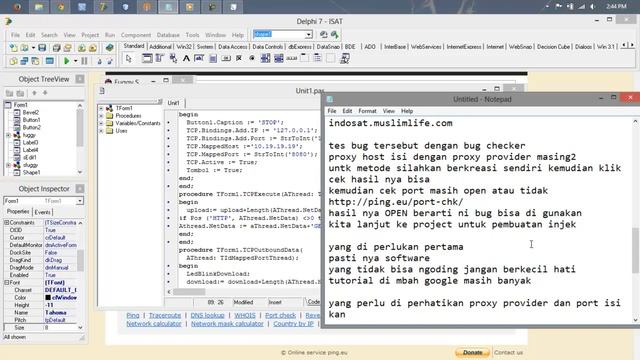Screen dimensions: 640x360
Task: Pick the Button component icon
Action: (226, 59)
